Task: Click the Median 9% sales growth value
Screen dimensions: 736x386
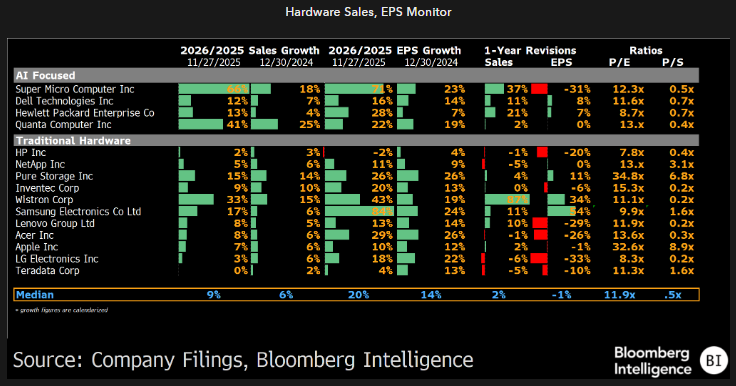Action: [x=214, y=294]
